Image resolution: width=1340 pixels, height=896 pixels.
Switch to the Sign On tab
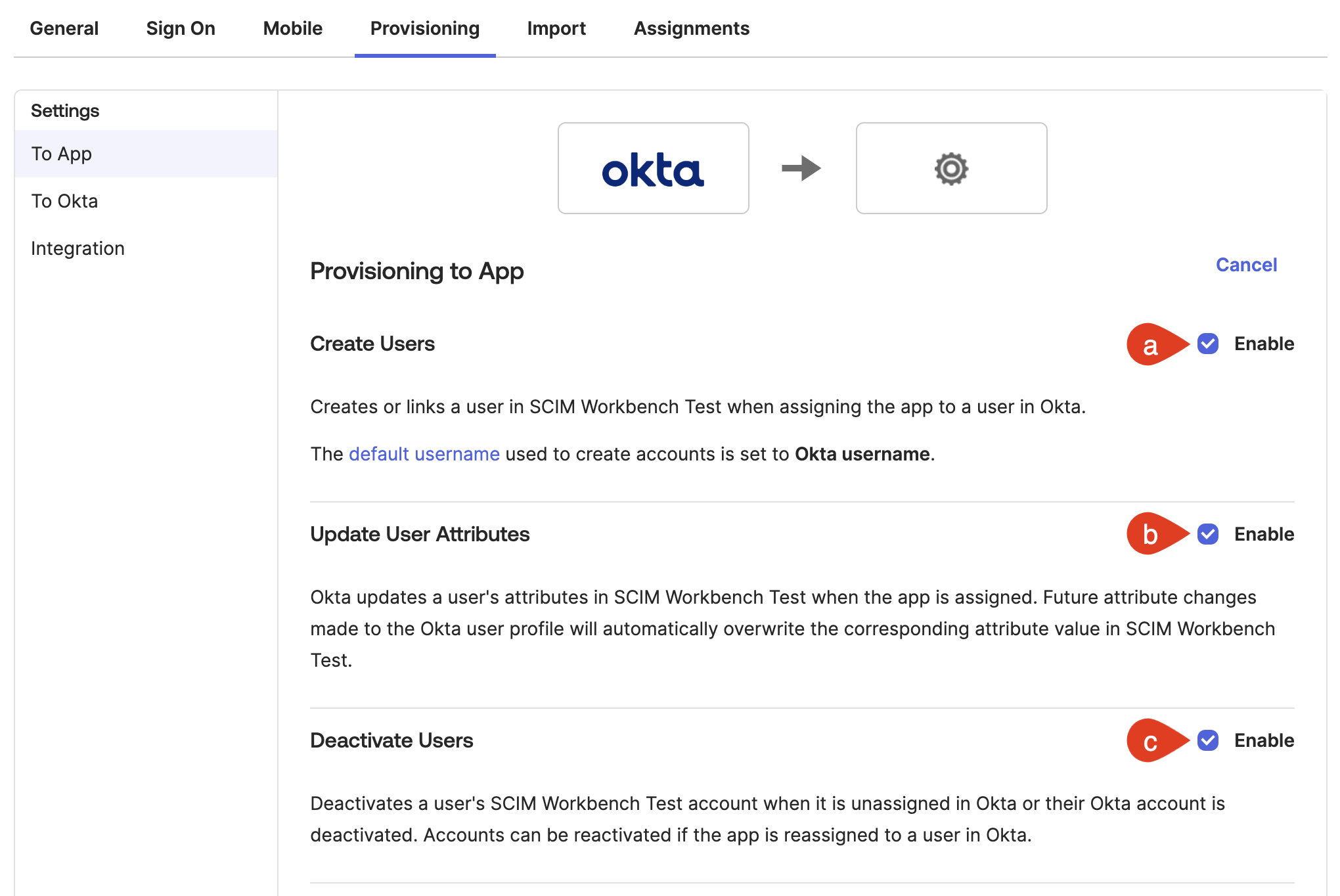[x=181, y=28]
